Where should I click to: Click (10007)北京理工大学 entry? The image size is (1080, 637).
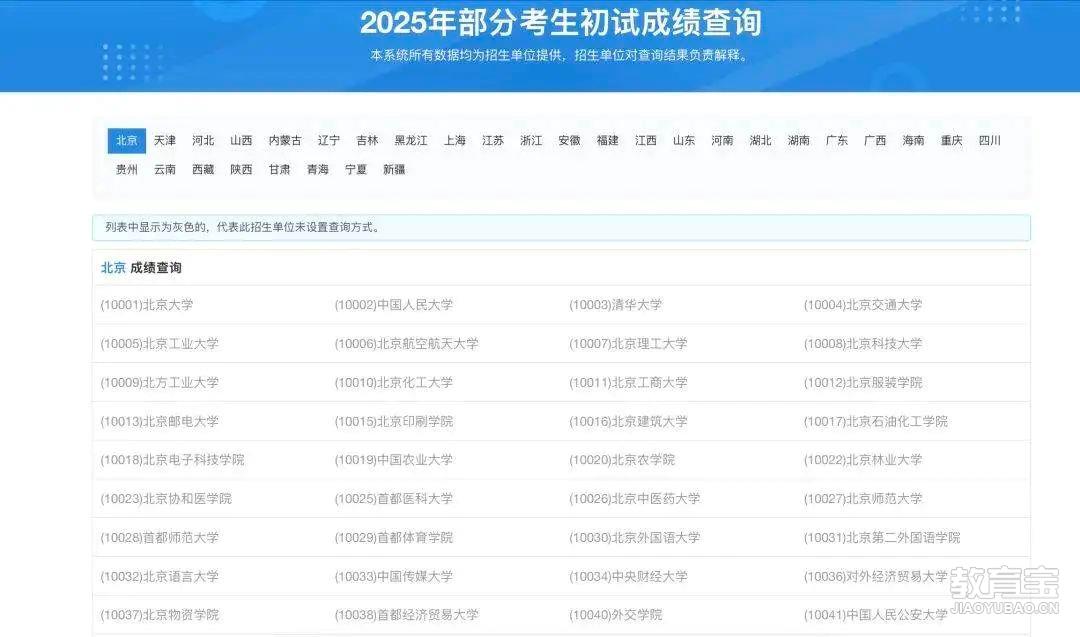[628, 344]
